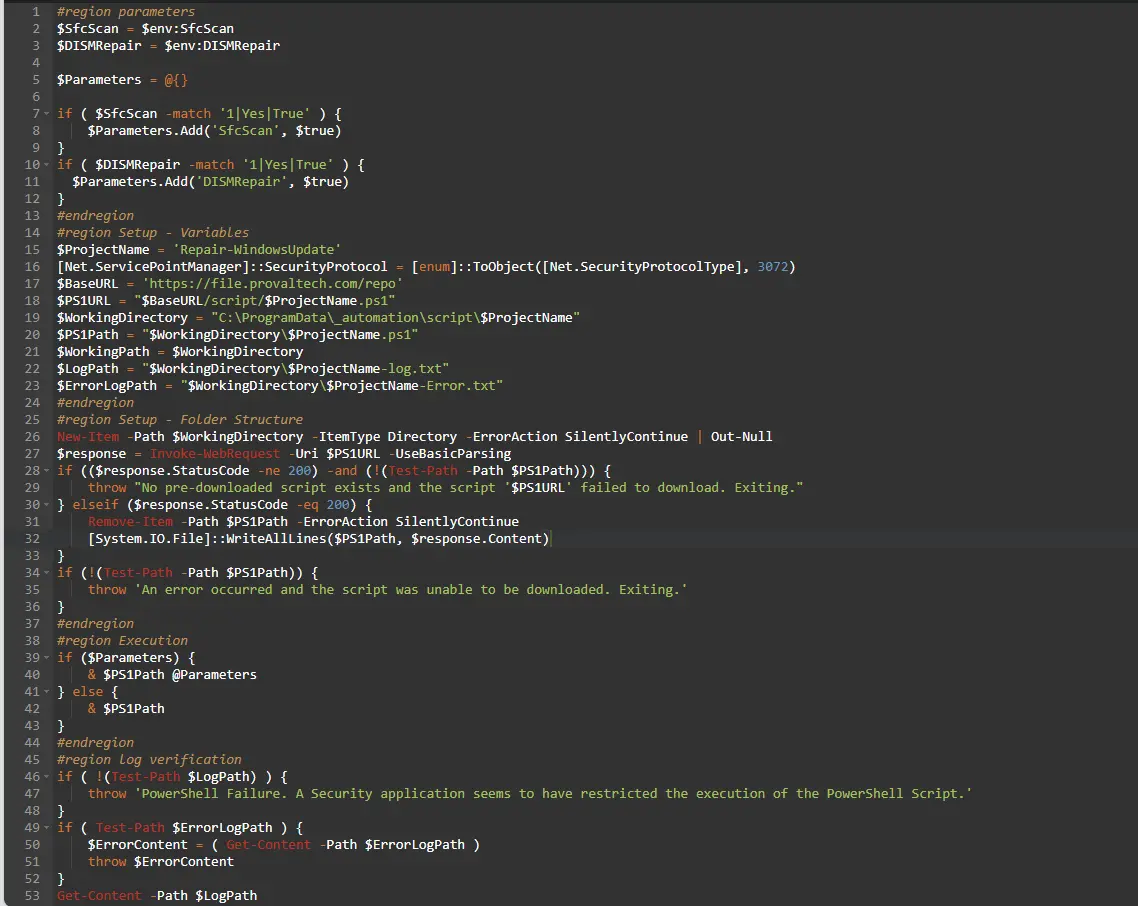Image resolution: width=1138 pixels, height=906 pixels.
Task: Click the ''SfcScan'' string on line 8
Action: [x=245, y=131]
